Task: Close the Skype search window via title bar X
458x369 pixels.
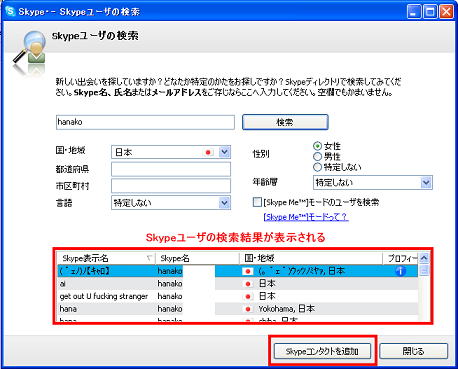Action: pos(446,12)
